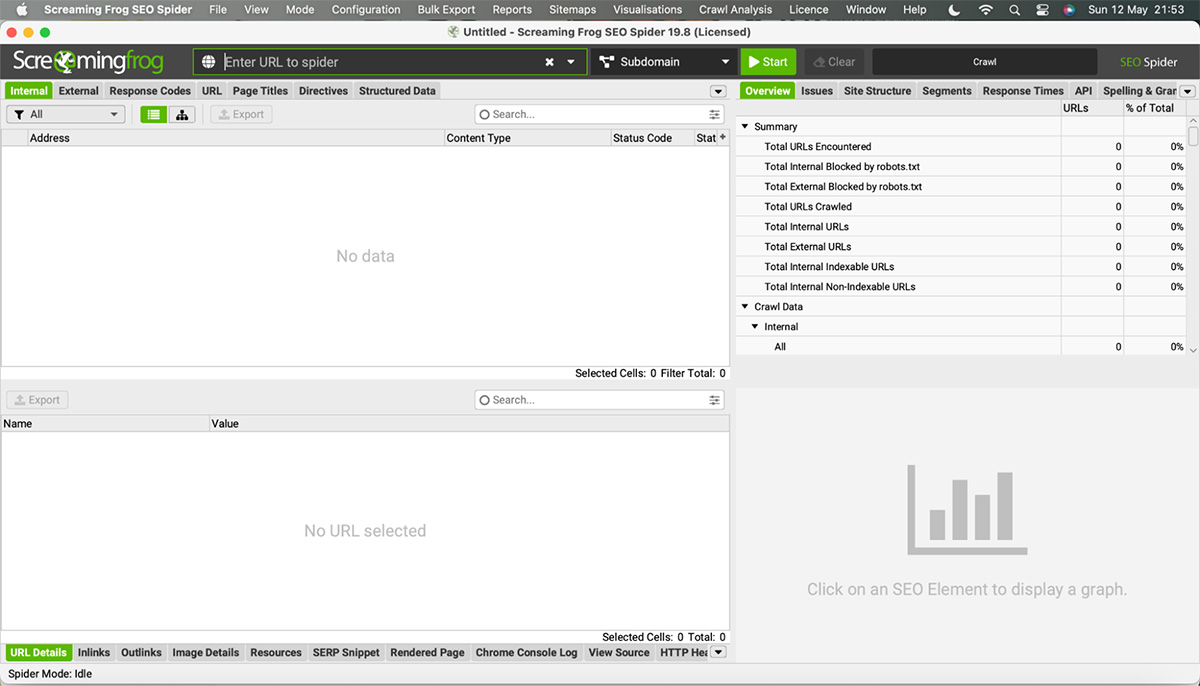
Task: Select the list view icon
Action: pos(154,115)
